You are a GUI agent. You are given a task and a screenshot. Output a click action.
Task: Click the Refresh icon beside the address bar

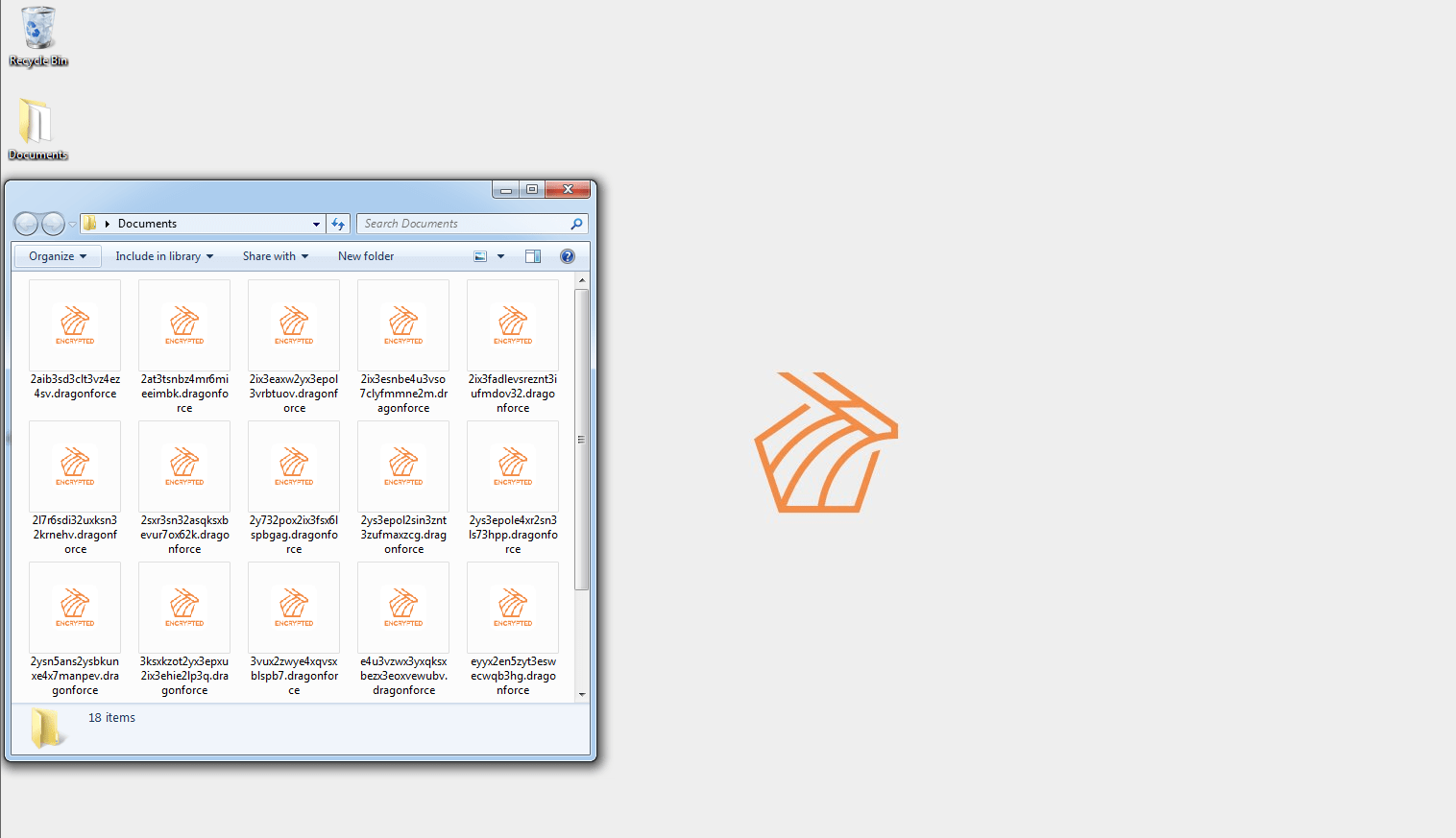(338, 223)
